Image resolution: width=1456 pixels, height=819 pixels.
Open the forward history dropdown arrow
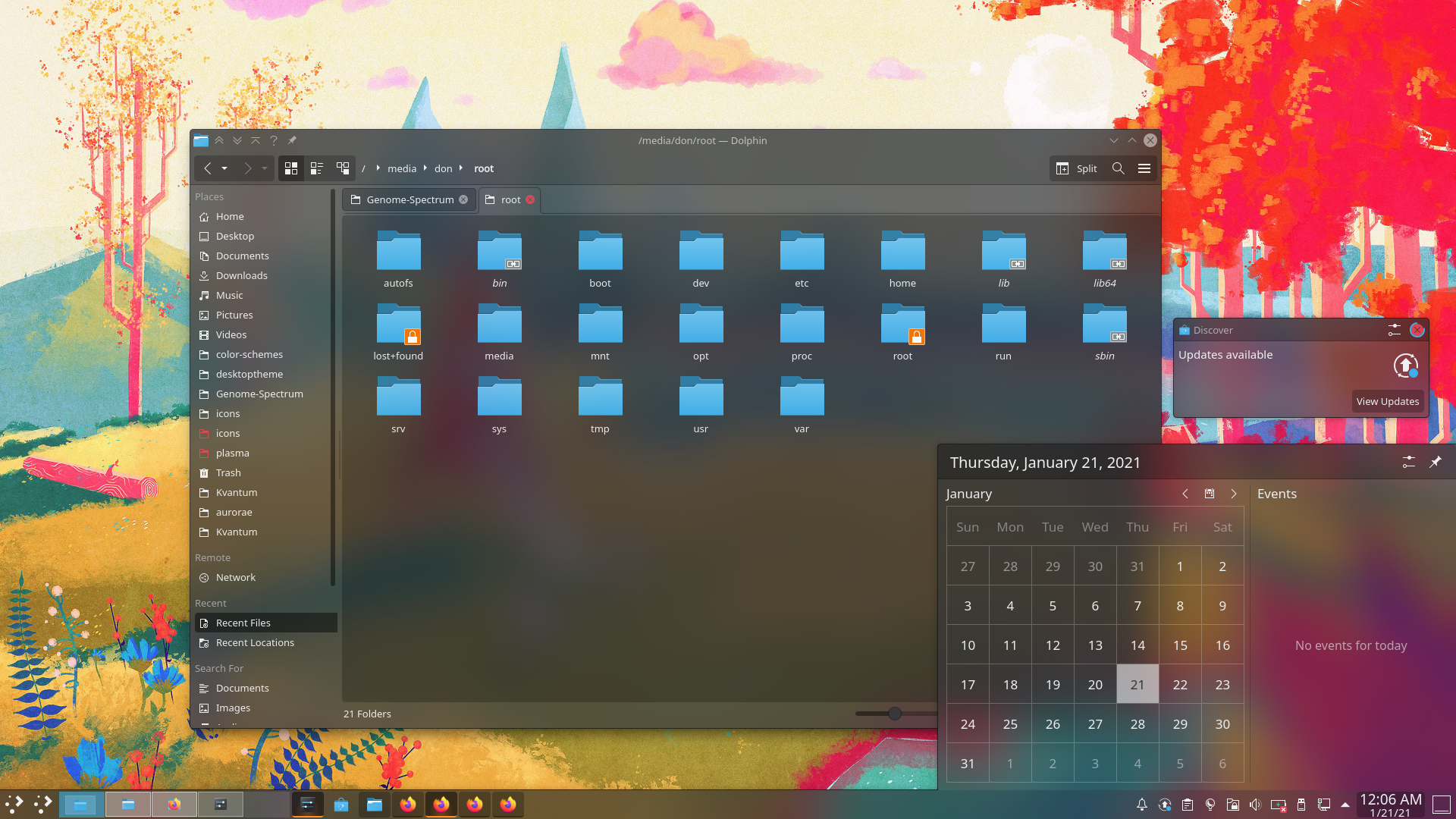pyautogui.click(x=265, y=168)
